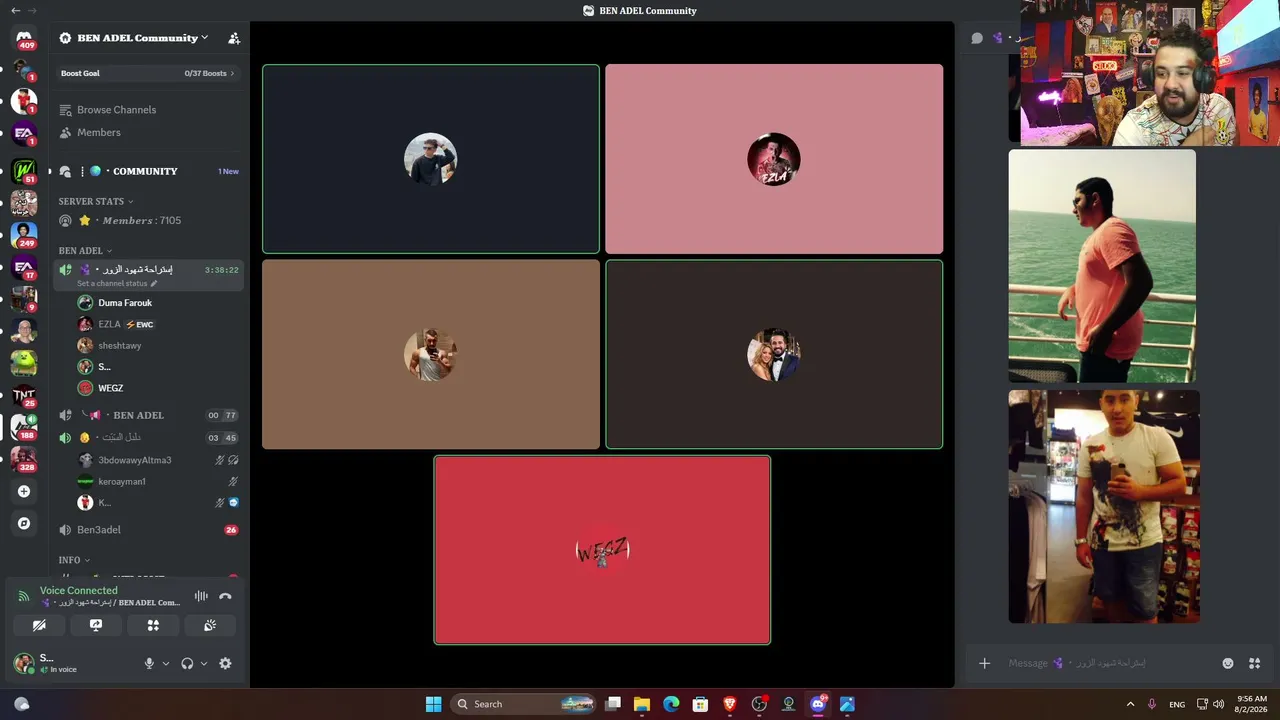Screen dimensions: 1280x720
Task: Expand the BEN ADEL Community server menu
Action: pos(142,38)
